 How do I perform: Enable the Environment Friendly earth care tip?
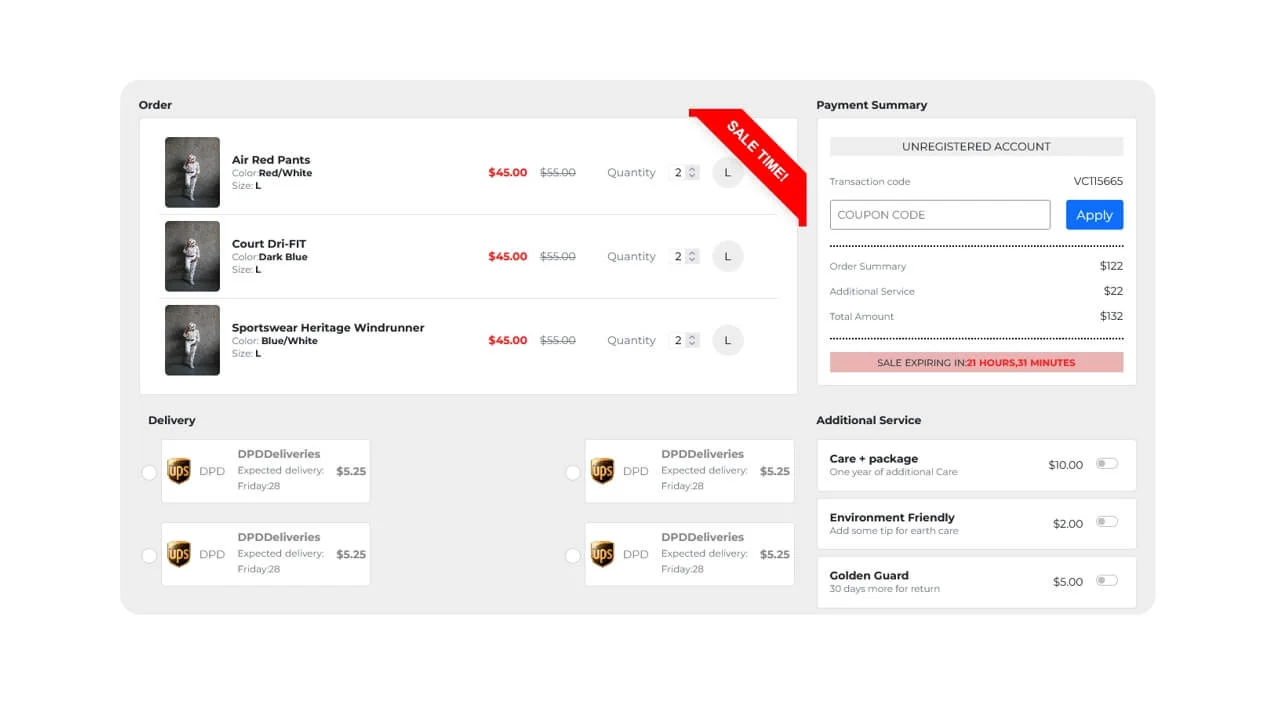coord(1107,522)
